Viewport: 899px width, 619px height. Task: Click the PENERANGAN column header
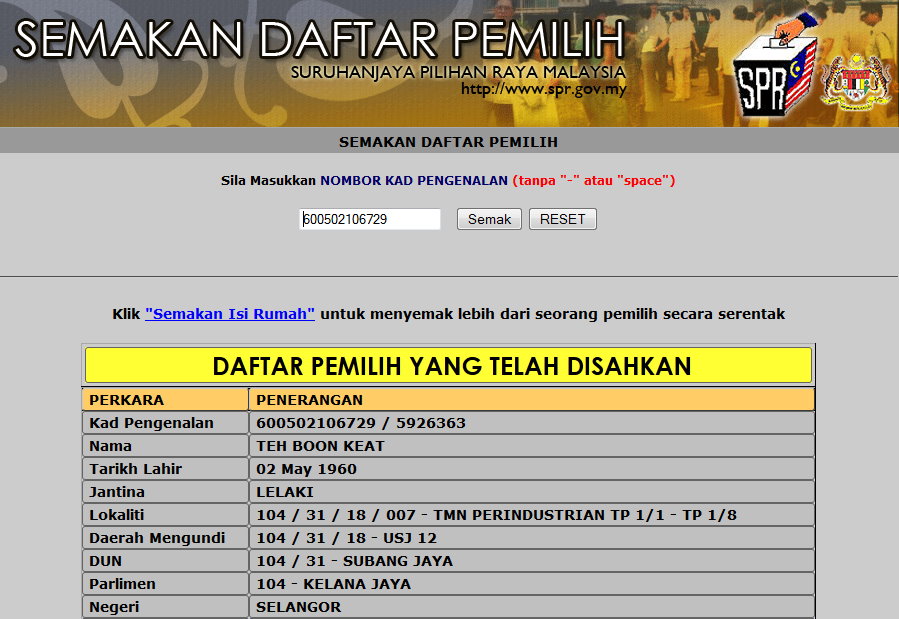[x=532, y=399]
